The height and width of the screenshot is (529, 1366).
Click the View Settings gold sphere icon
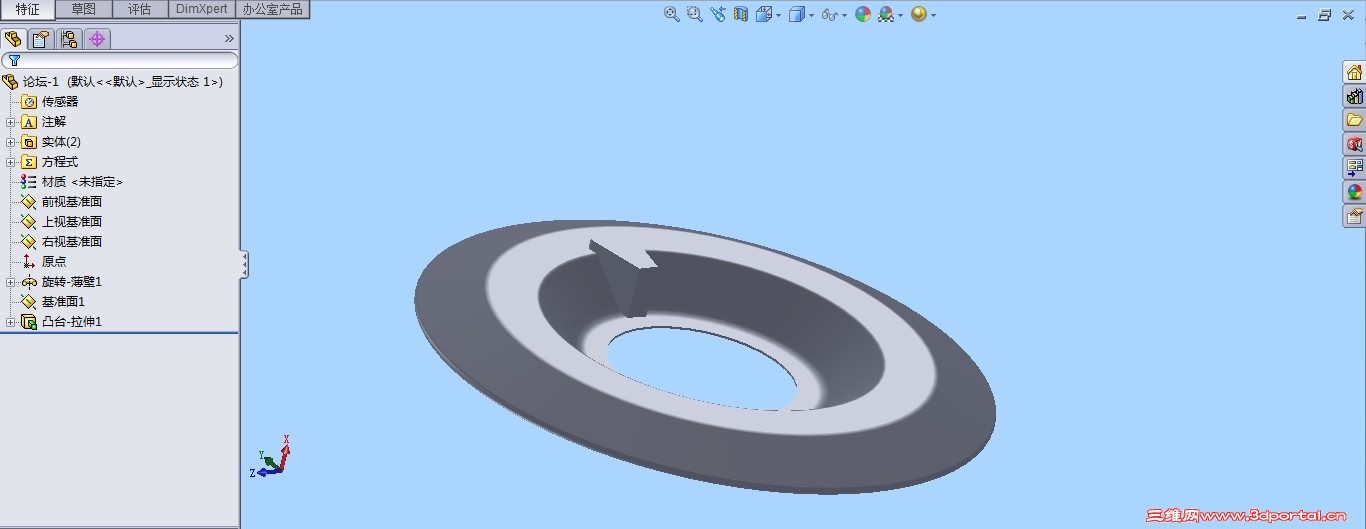coord(919,14)
